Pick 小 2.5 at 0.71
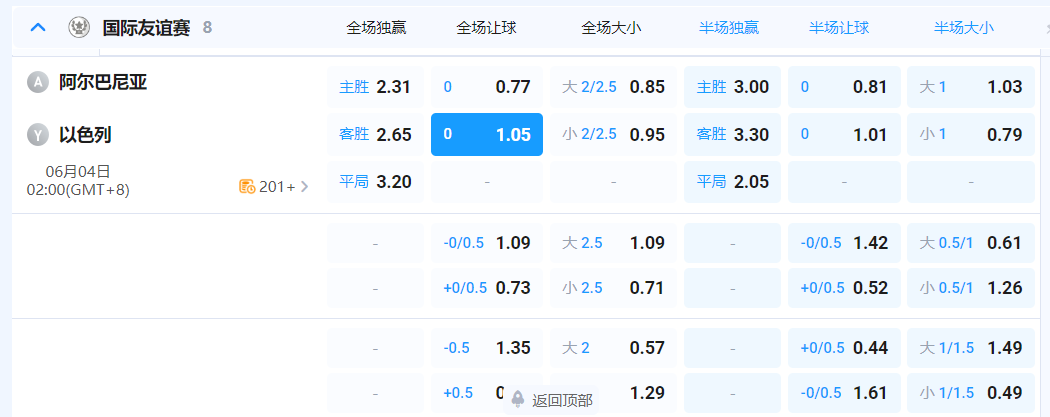Screen dimensions: 1050x417 [x=613, y=288]
